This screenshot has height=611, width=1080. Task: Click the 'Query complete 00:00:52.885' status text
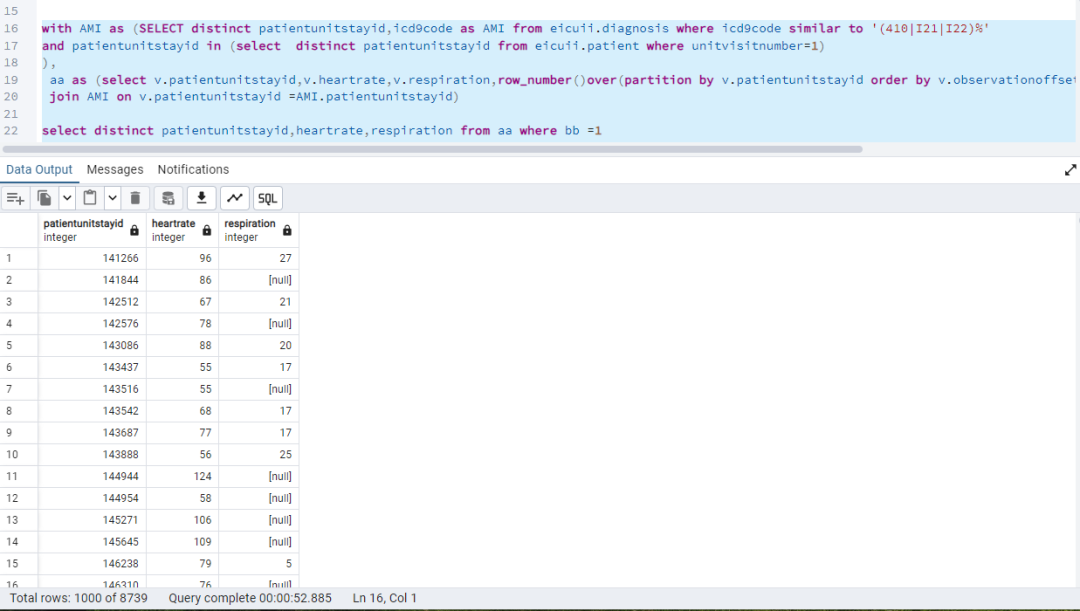pyautogui.click(x=250, y=598)
